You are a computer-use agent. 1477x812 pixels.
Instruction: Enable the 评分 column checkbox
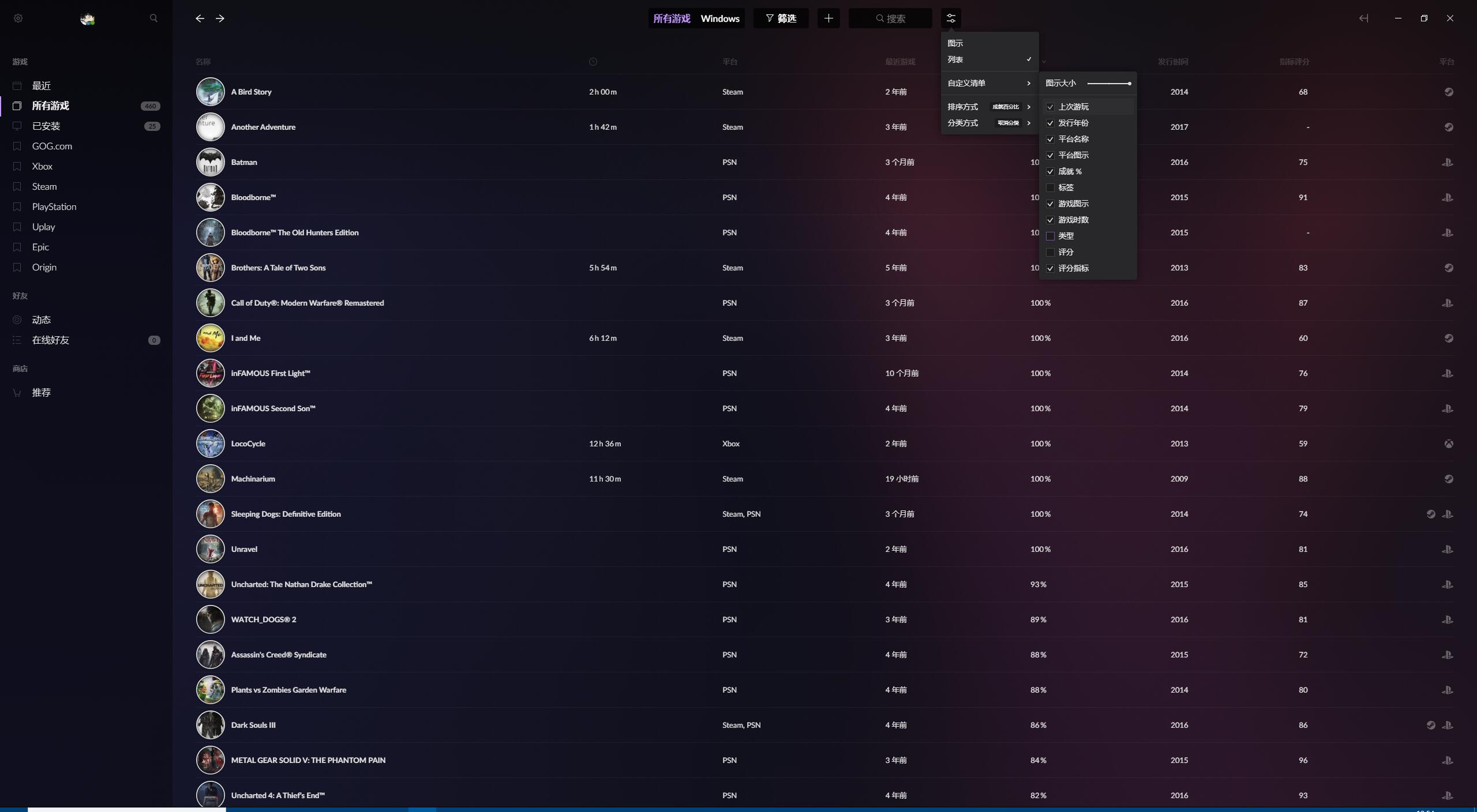pyautogui.click(x=1050, y=252)
